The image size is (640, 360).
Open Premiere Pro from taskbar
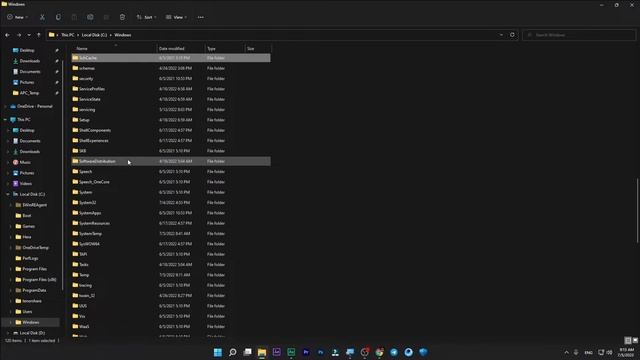[x=306, y=352]
